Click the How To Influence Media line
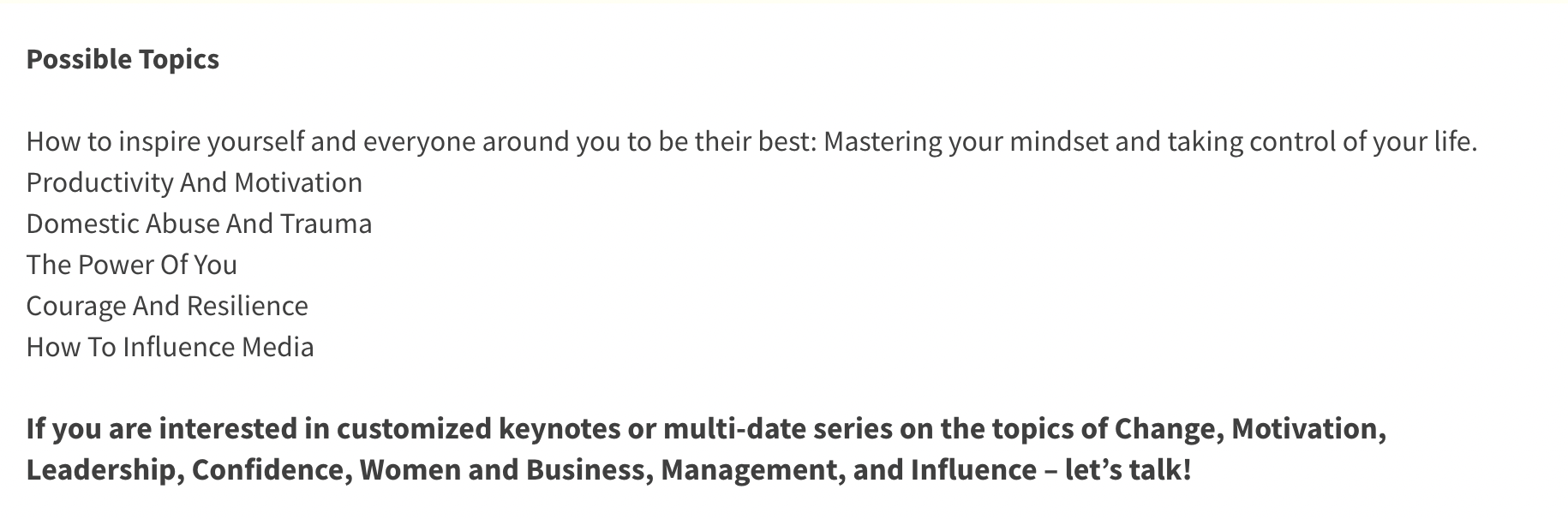The width and height of the screenshot is (1568, 519). pyautogui.click(x=171, y=347)
